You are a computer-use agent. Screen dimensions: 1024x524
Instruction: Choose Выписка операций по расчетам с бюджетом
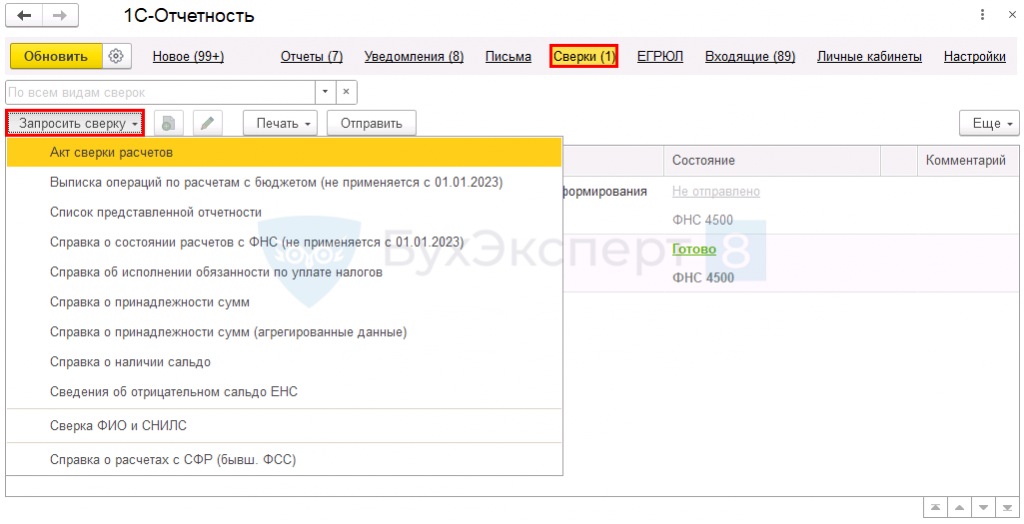click(284, 182)
